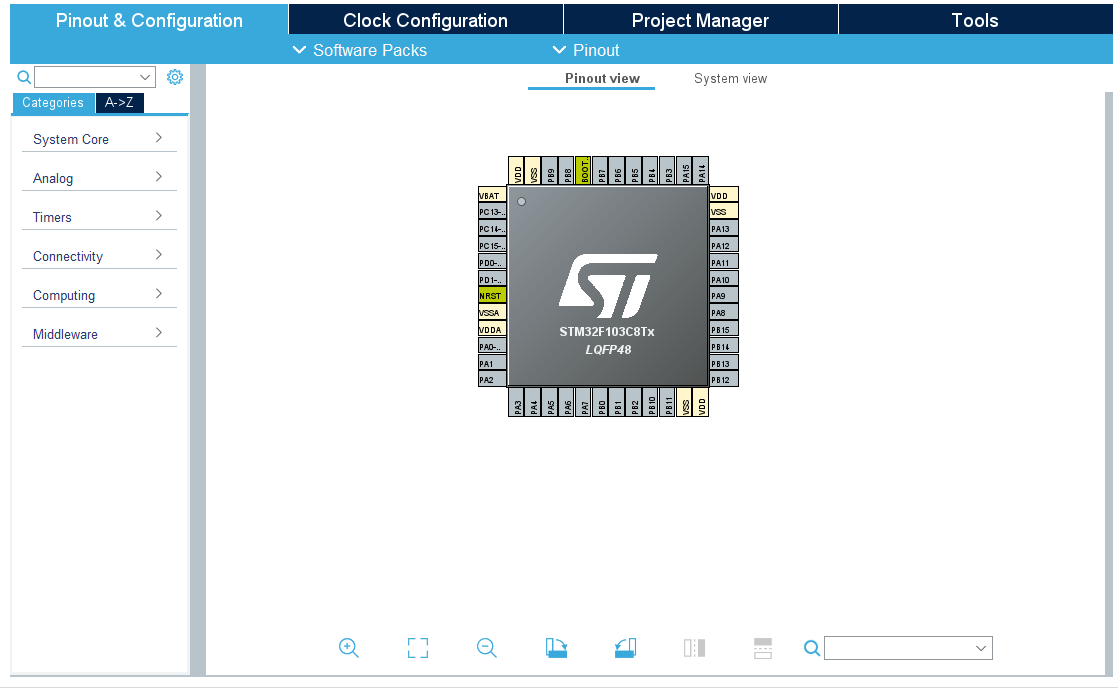Expand the Connectivity category
Screen dimensions: 1118x688
98,256
